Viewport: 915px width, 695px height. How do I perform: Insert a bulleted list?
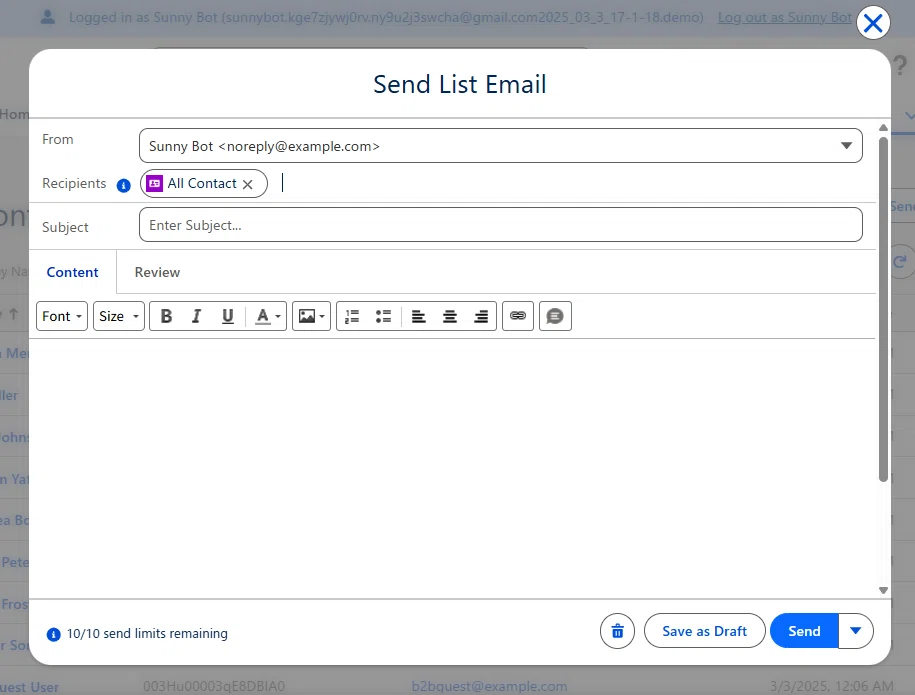(383, 316)
